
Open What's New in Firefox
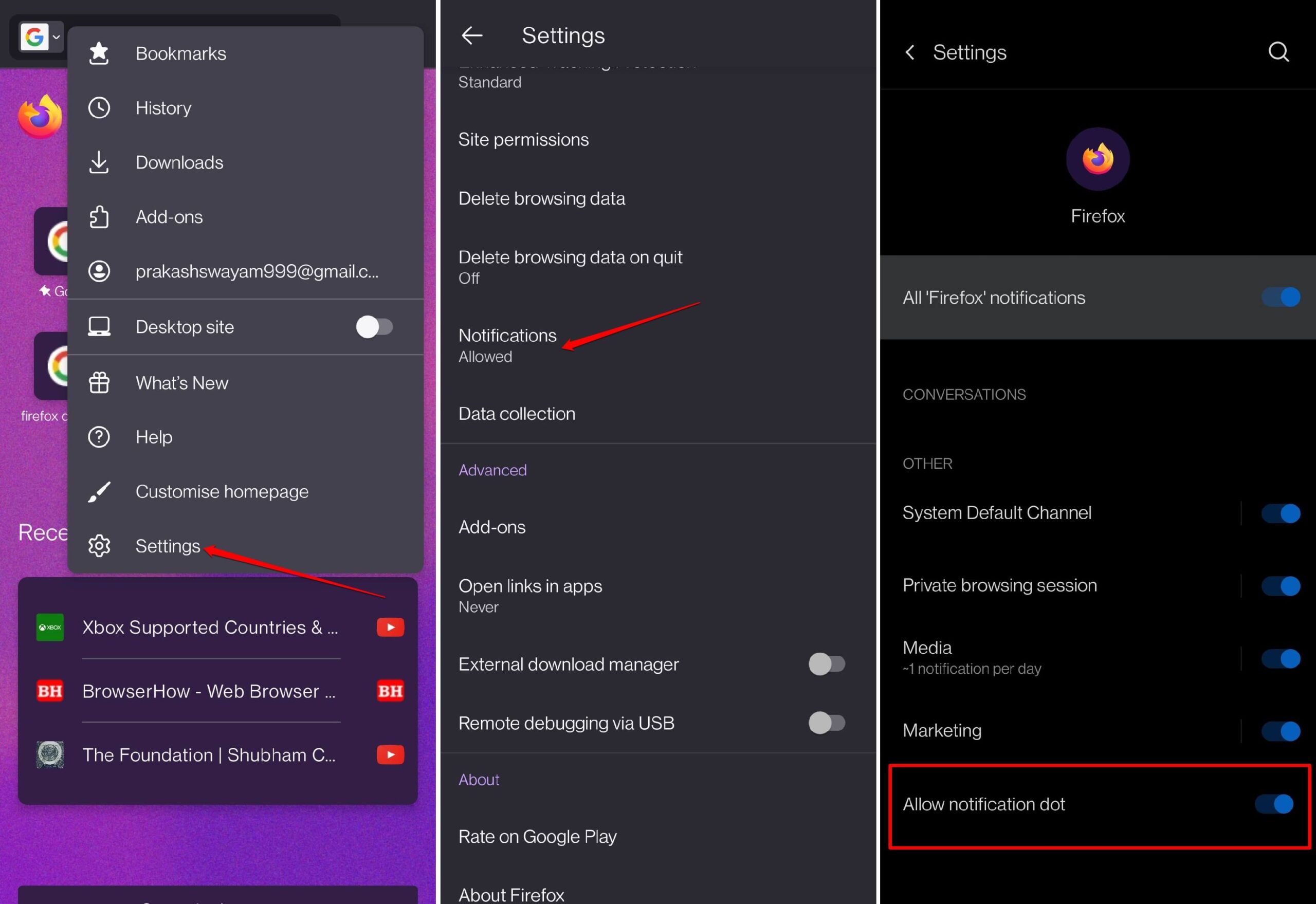(182, 382)
